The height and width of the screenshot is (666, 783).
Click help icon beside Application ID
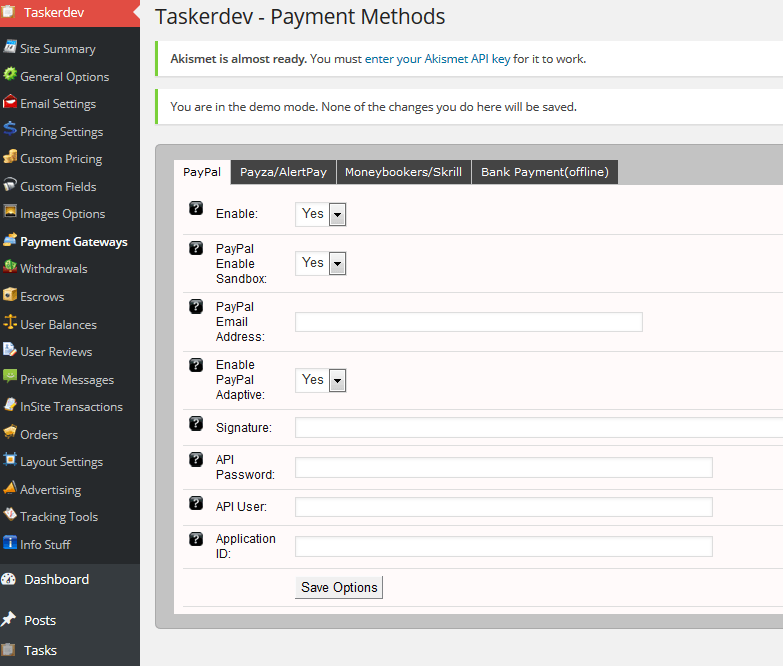[x=196, y=539]
